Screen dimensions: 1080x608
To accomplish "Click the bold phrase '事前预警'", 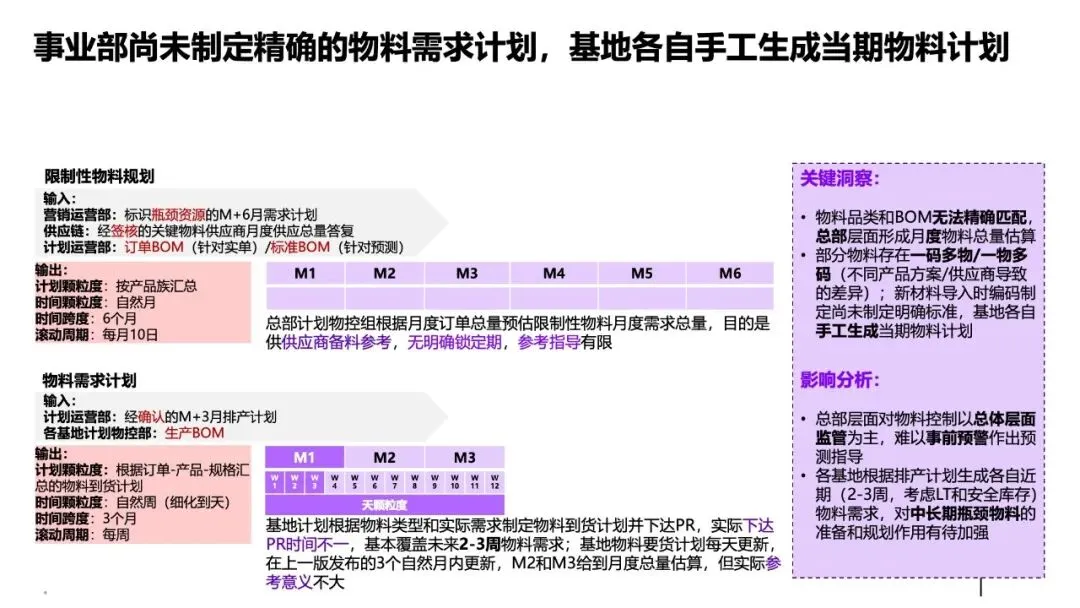I will click(957, 437).
